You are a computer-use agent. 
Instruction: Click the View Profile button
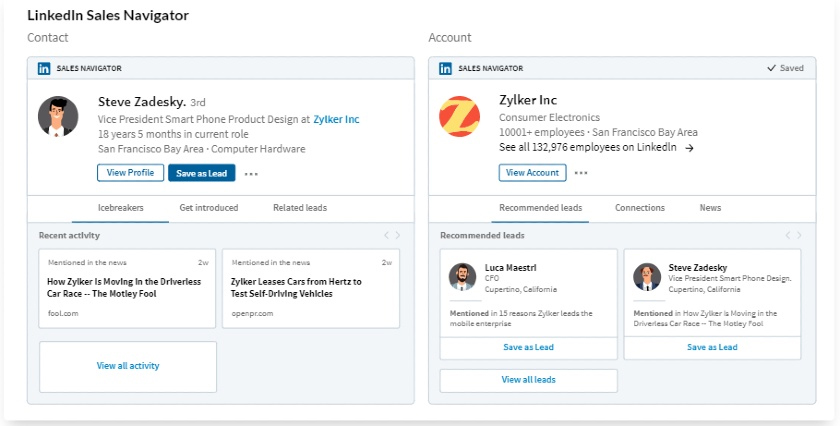[x=130, y=173]
